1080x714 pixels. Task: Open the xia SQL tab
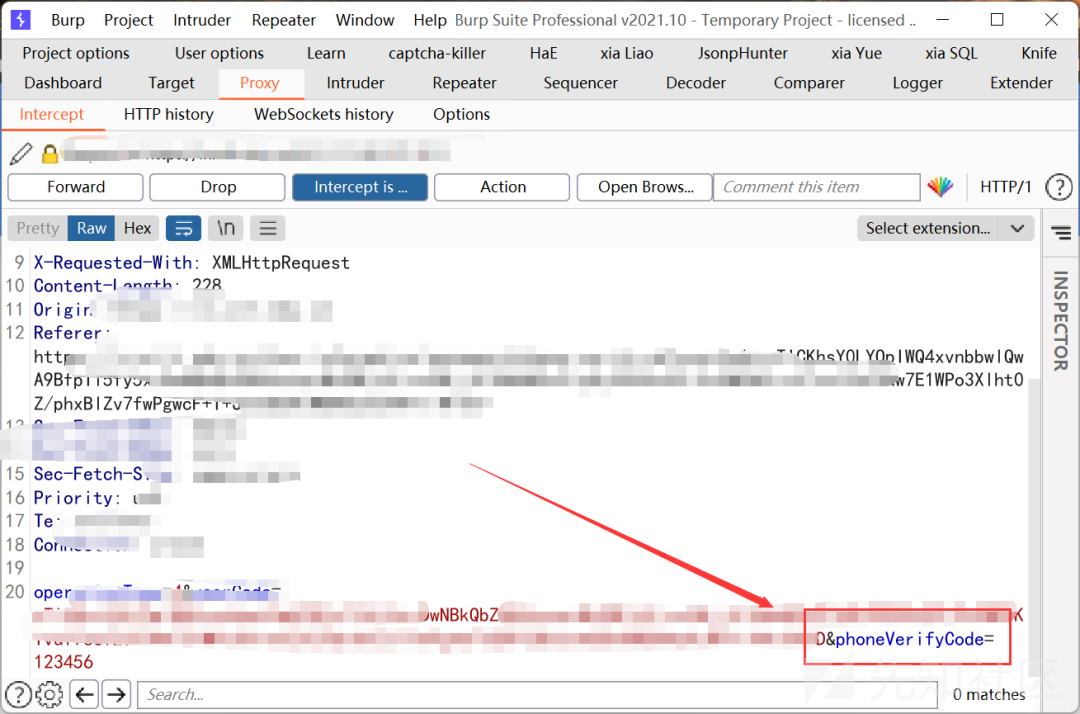(x=951, y=53)
